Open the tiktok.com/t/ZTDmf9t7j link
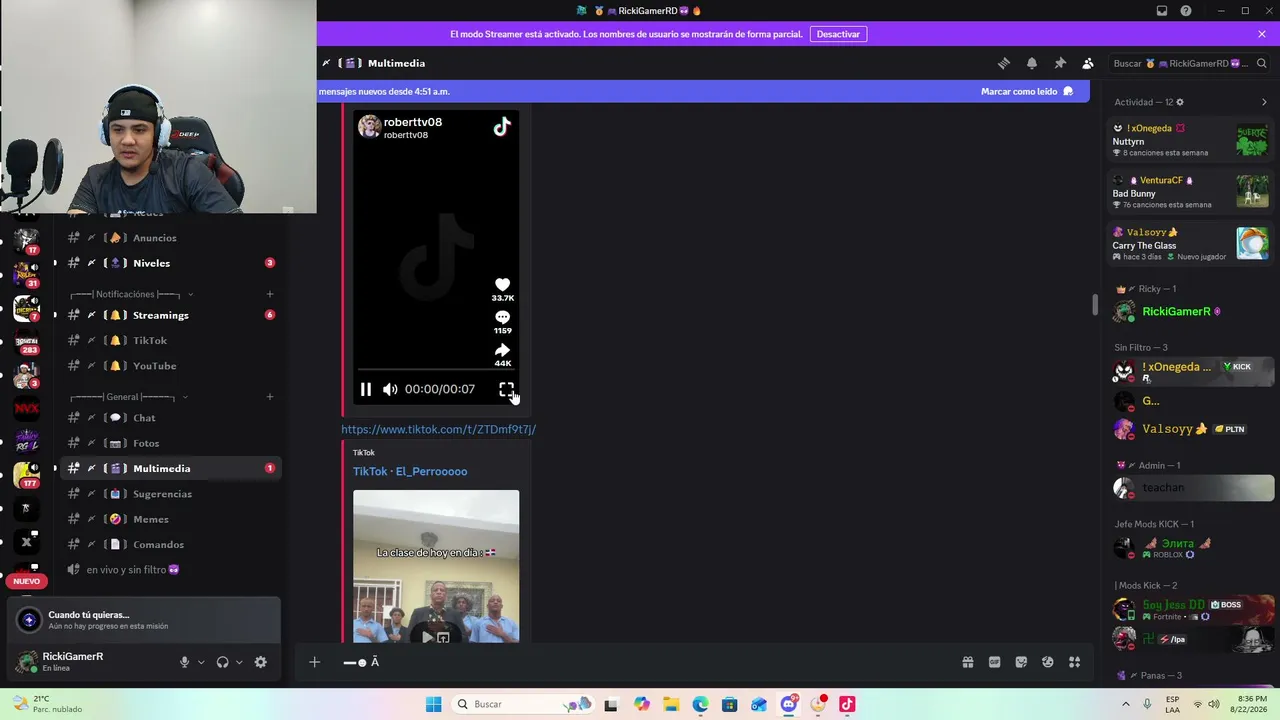The height and width of the screenshot is (720, 1280). [x=438, y=429]
